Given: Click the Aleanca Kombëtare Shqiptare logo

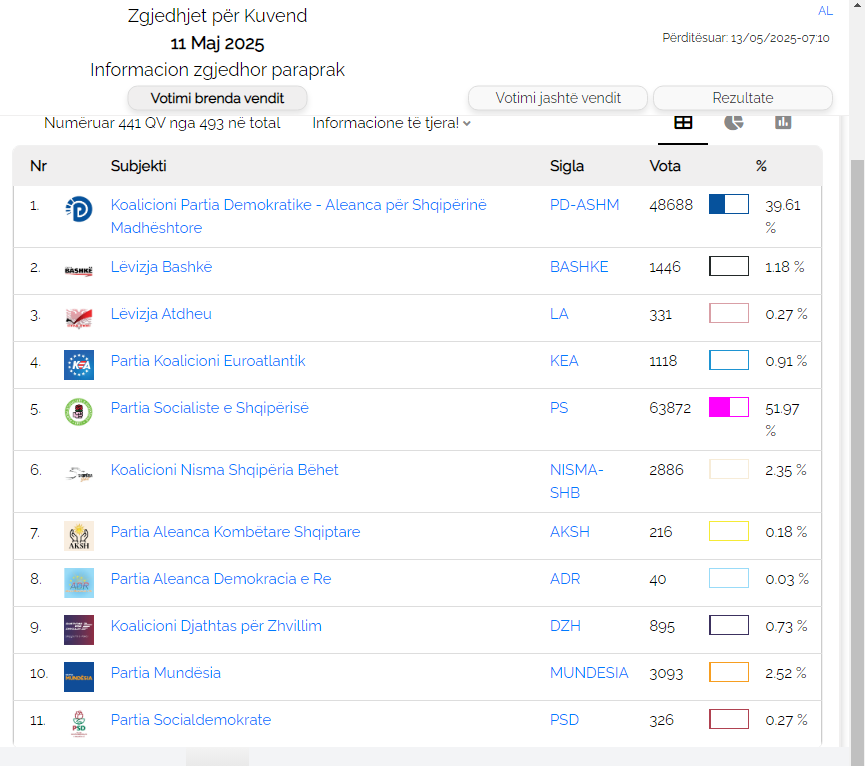Looking at the screenshot, I should pyautogui.click(x=78, y=535).
